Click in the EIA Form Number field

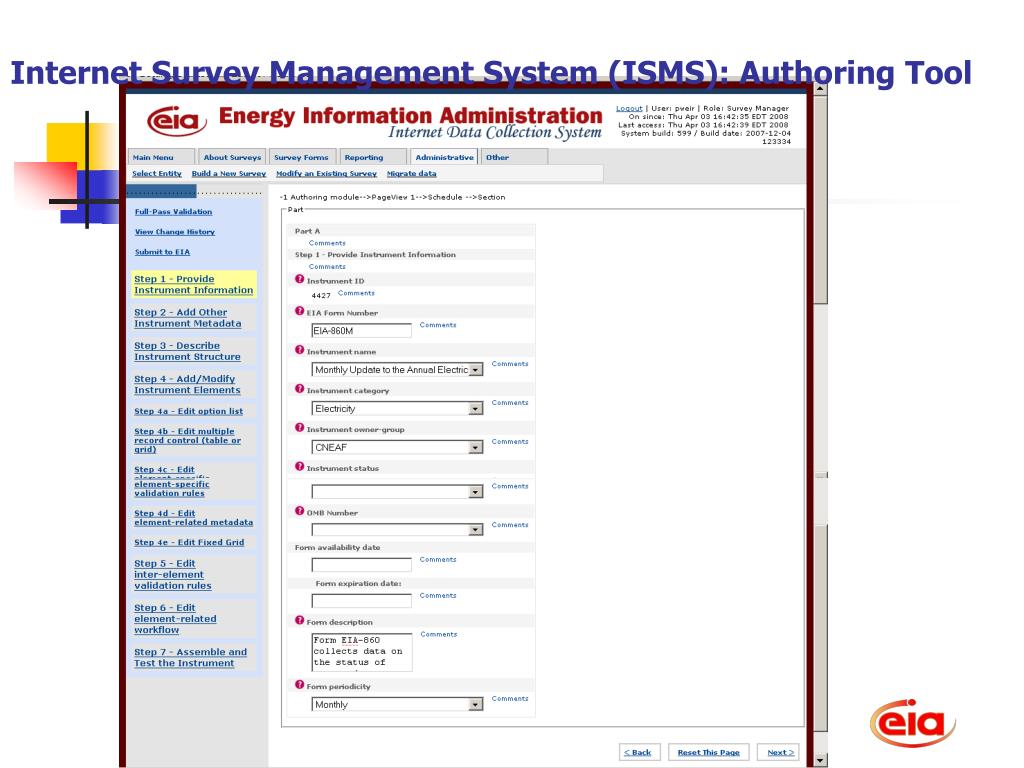pos(361,330)
